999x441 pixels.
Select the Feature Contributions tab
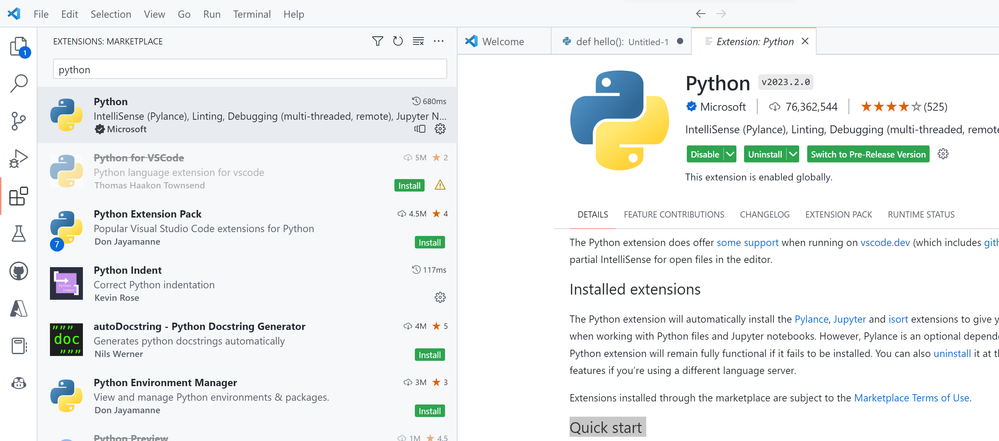click(674, 215)
